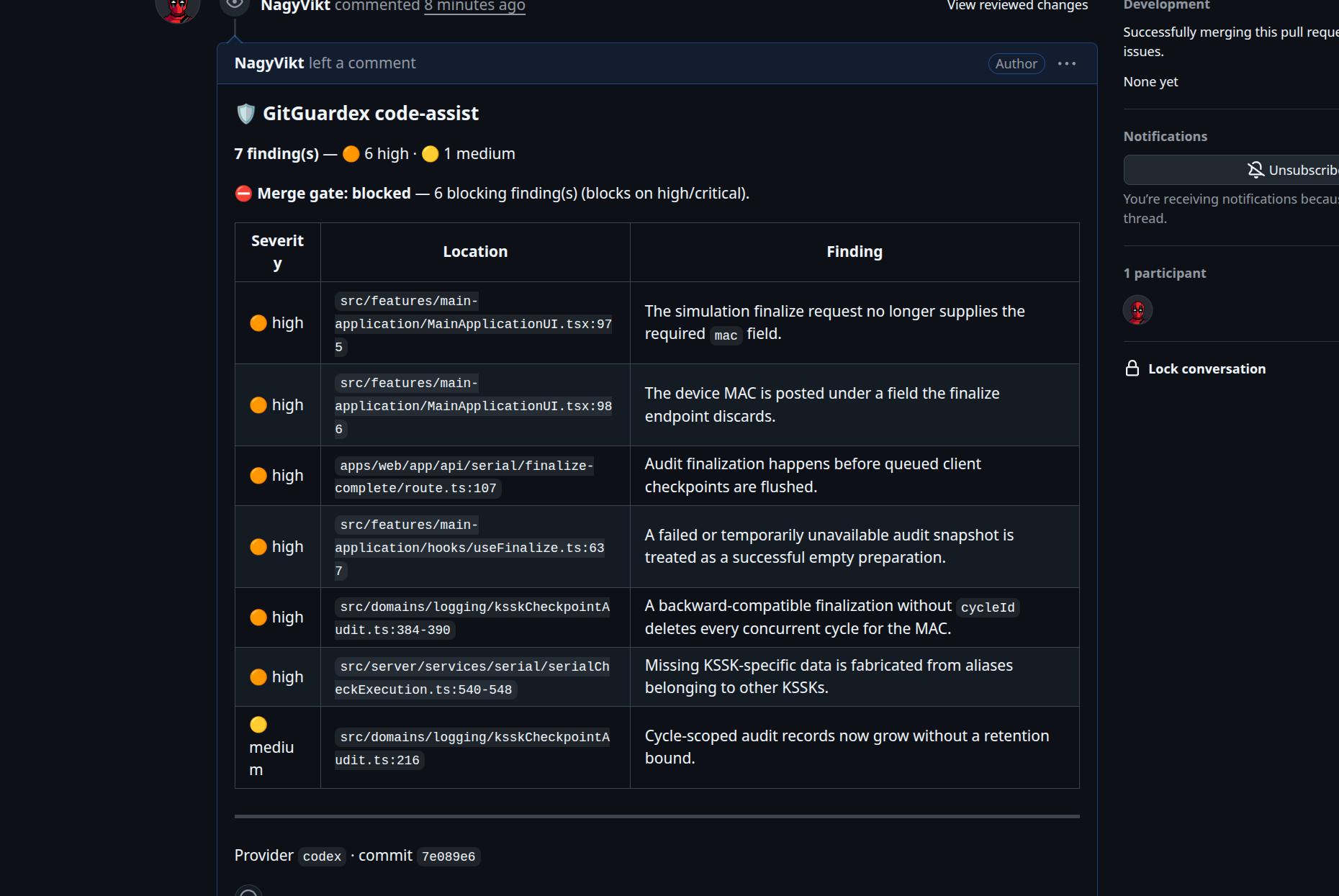Open the comment options three-dot menu
Viewport: 1339px width, 896px height.
point(1067,63)
